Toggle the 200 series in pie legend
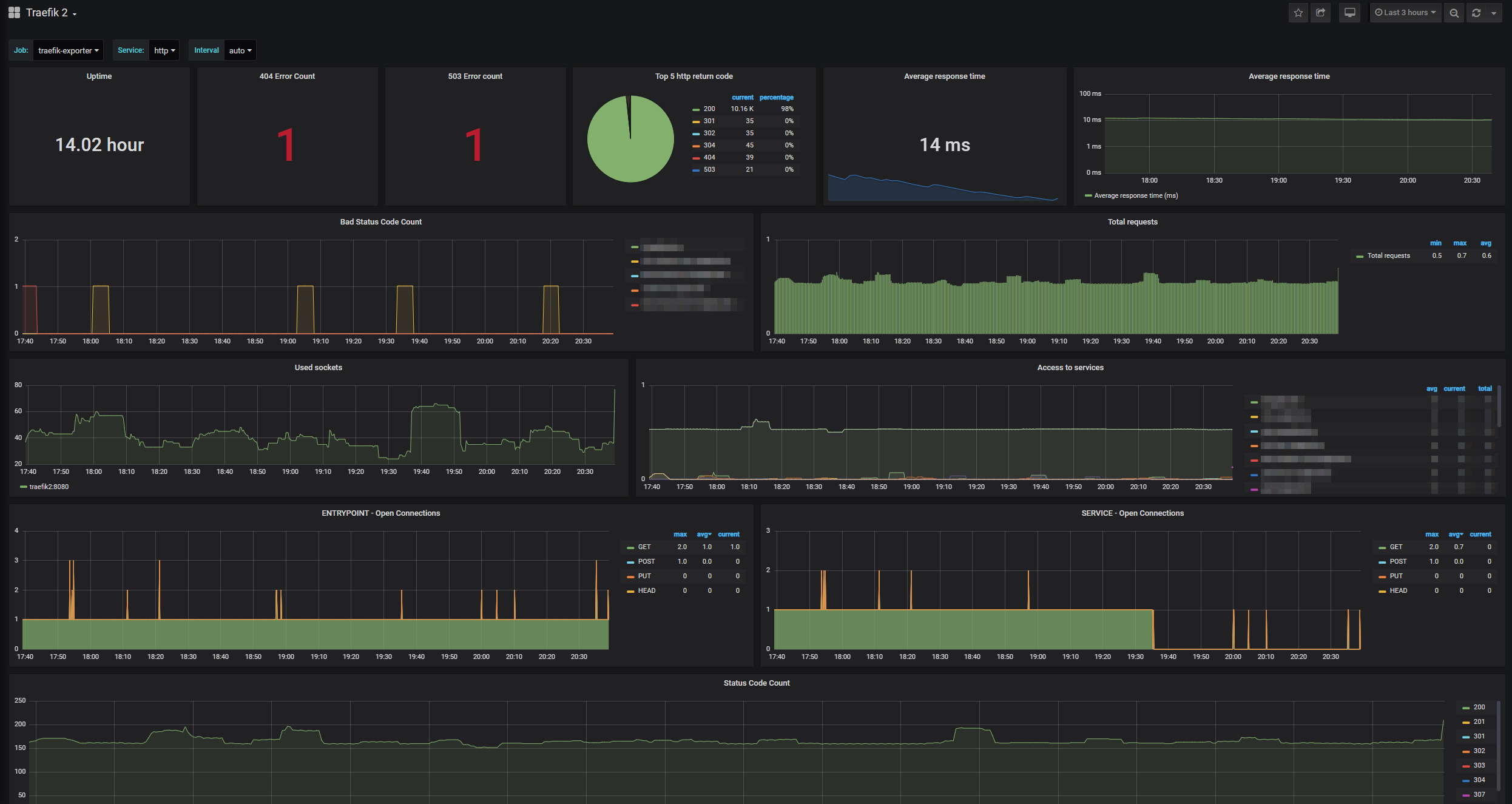Viewport: 1512px width, 804px height. tap(709, 109)
